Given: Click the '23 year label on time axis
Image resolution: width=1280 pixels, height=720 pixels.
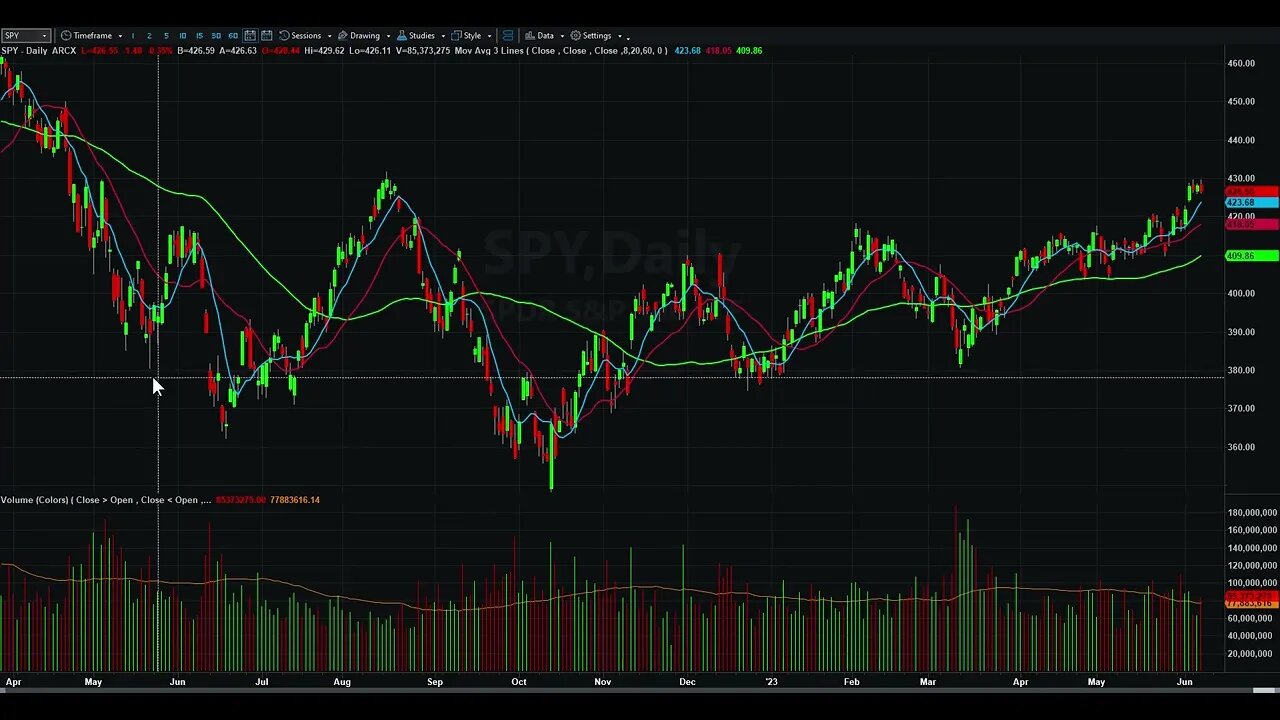Looking at the screenshot, I should pos(771,682).
